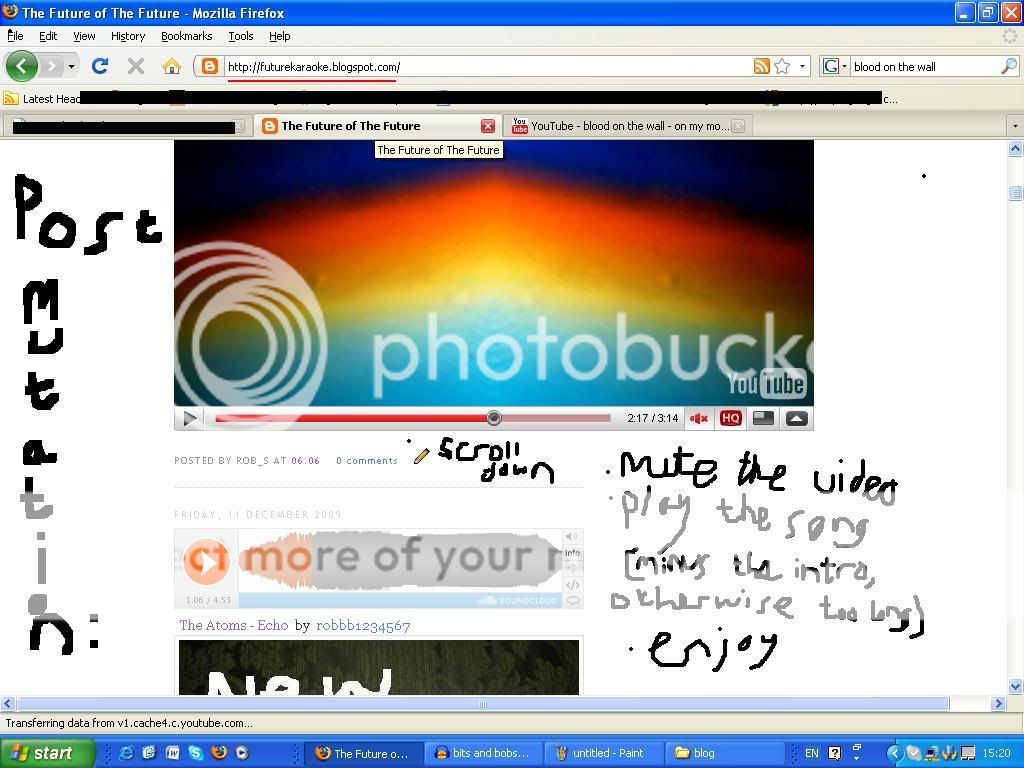Click the Stop loading X icon
This screenshot has width=1024, height=768.
[136, 66]
